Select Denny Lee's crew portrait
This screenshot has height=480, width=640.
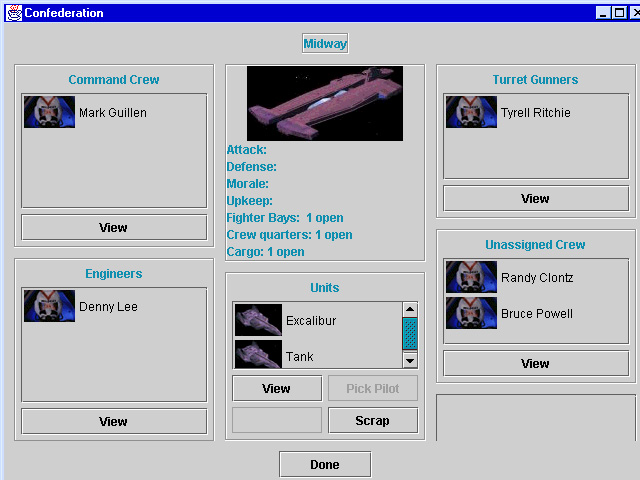click(x=49, y=306)
